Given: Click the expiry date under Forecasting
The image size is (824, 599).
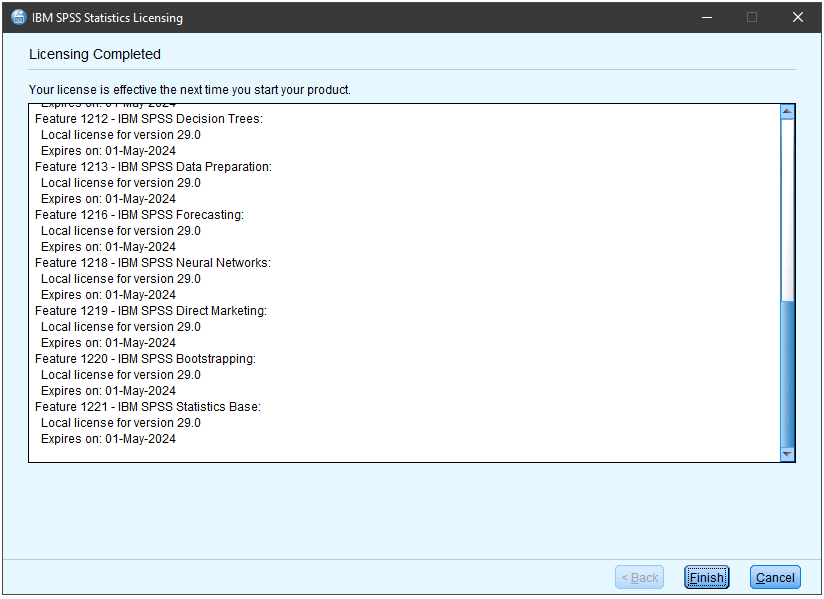Looking at the screenshot, I should pos(108,247).
